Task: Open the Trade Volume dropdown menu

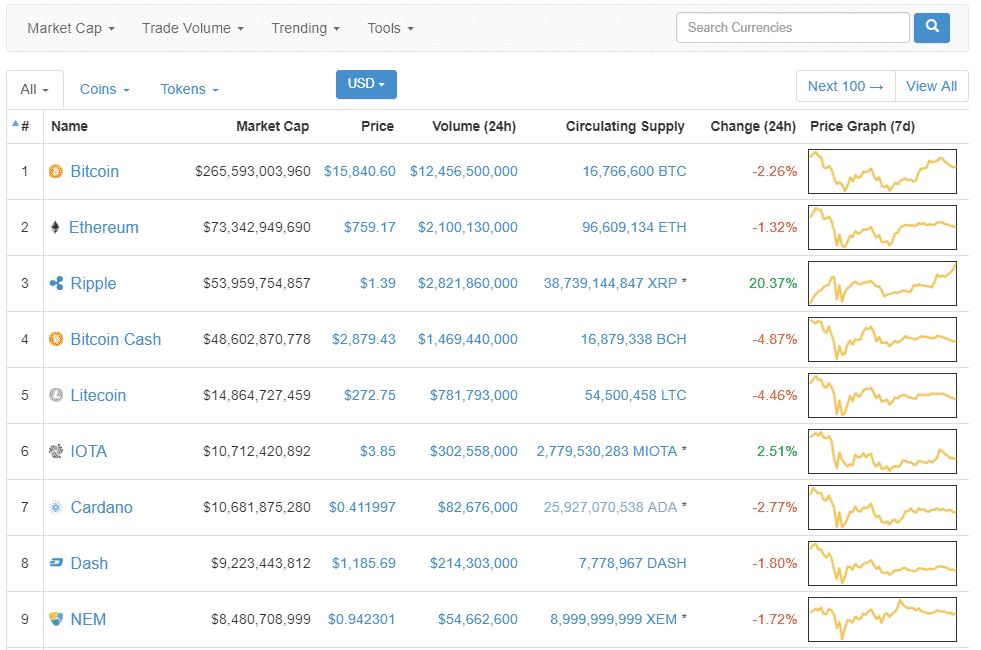Action: click(193, 28)
